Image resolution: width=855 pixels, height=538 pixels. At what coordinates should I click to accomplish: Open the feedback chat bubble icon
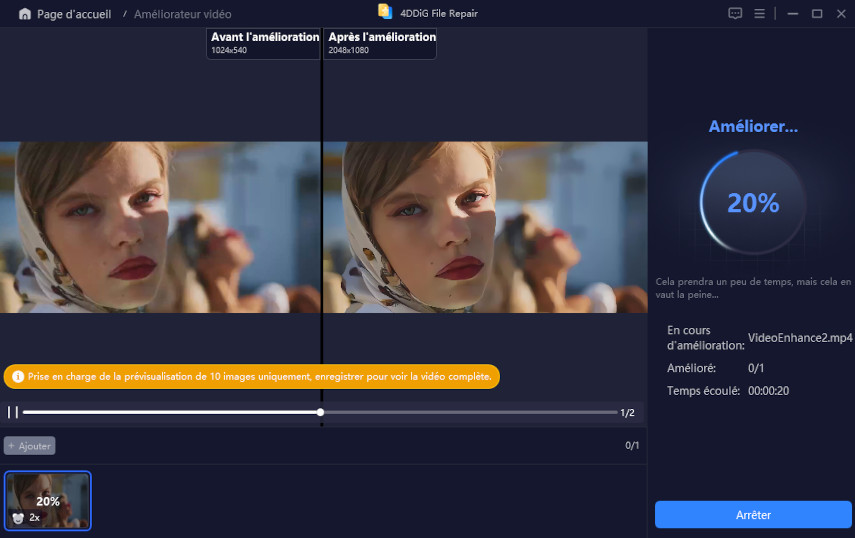coord(735,14)
